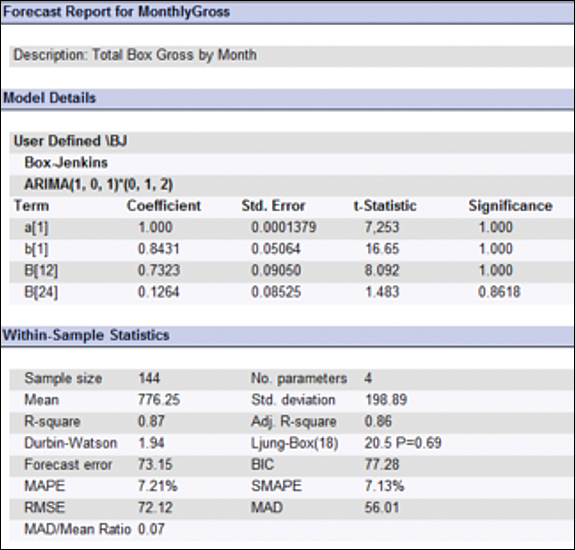
Task: Click the 't-Statistic' column header
Action: [385, 206]
